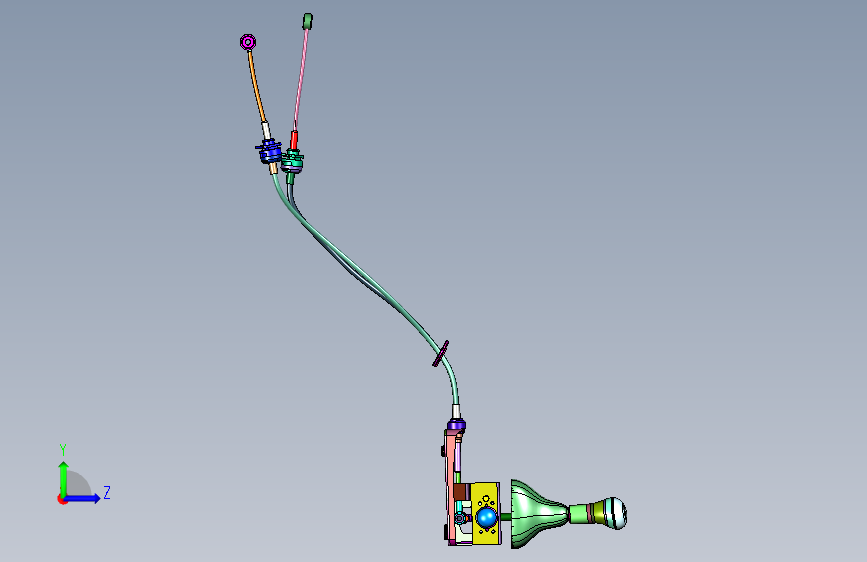Click the red sleeve on pink cable
The height and width of the screenshot is (562, 867).
(x=294, y=140)
